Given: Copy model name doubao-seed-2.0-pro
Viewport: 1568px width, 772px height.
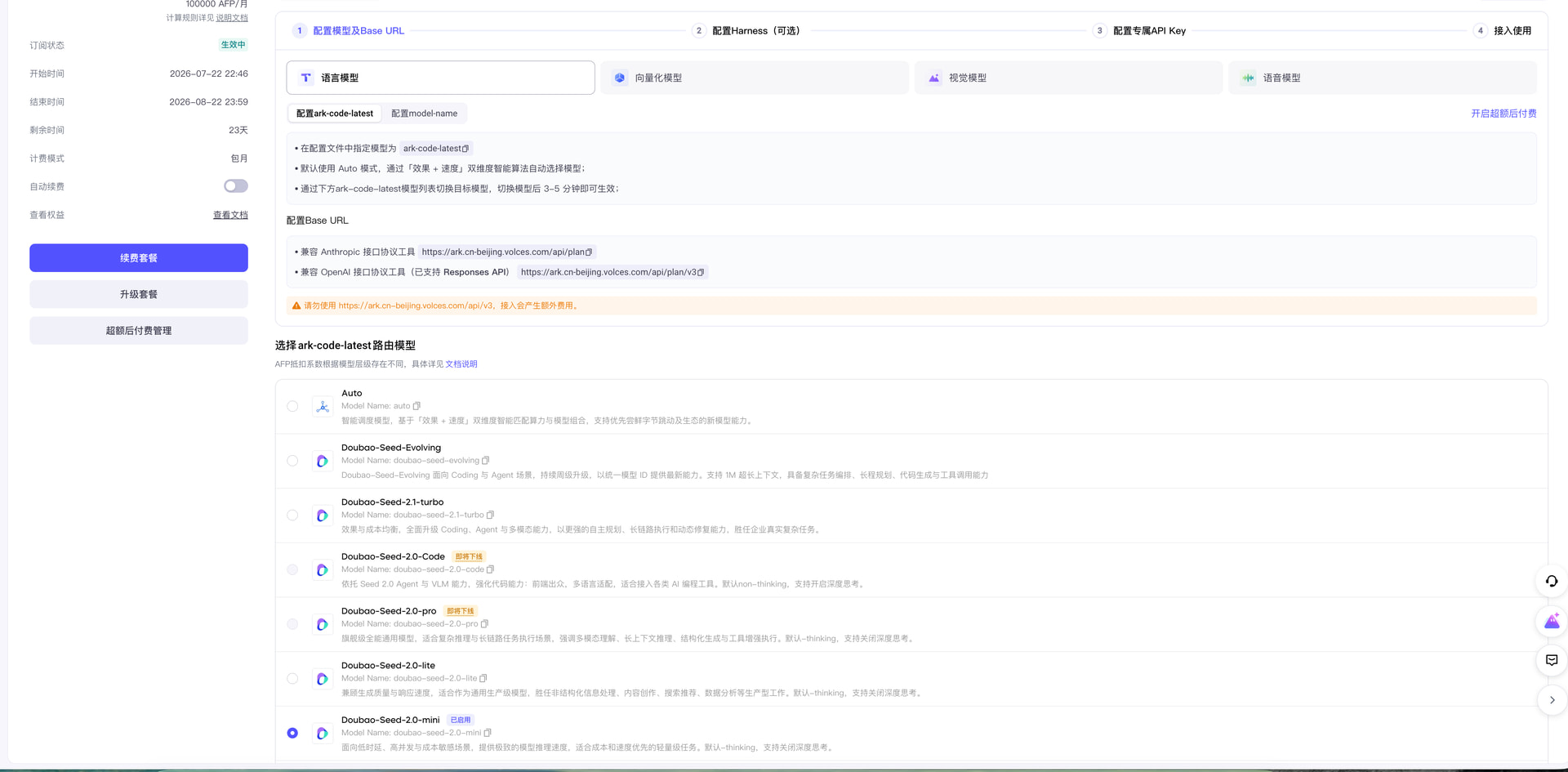Looking at the screenshot, I should [484, 624].
